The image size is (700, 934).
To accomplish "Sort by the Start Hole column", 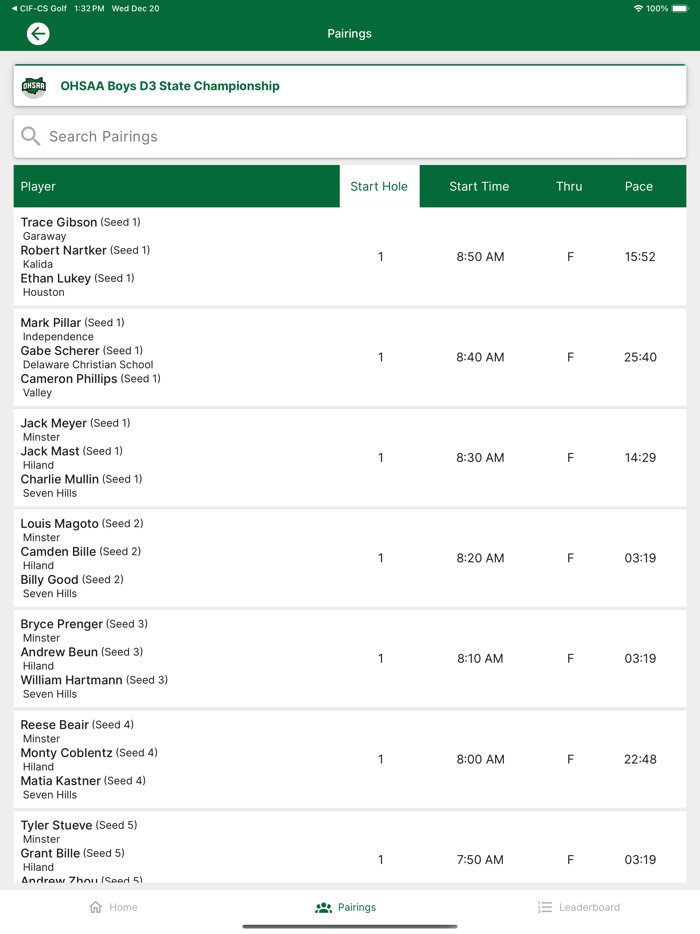I will 379,186.
